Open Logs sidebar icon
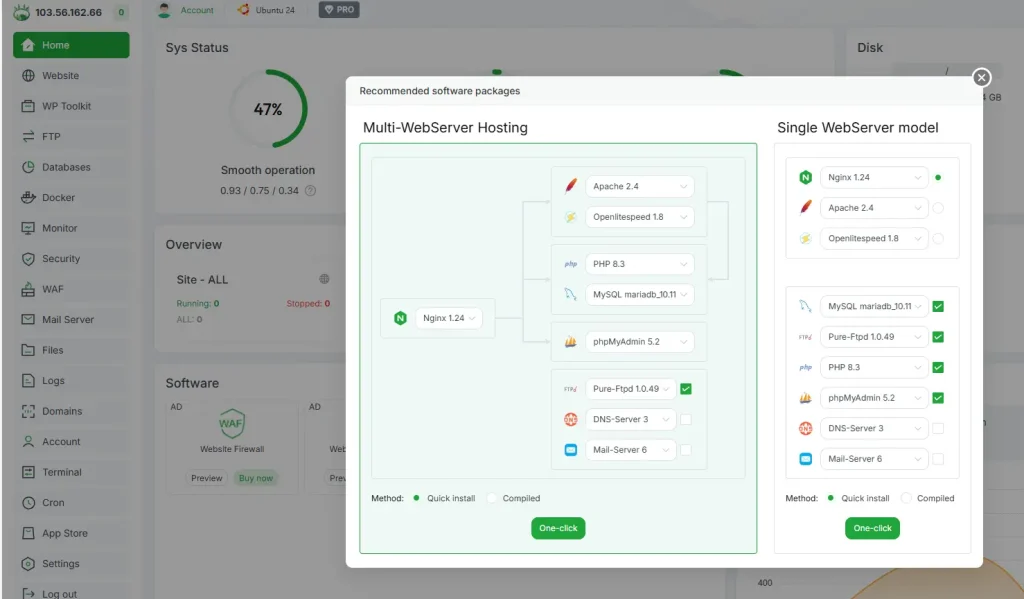The image size is (1024, 599). (x=28, y=380)
